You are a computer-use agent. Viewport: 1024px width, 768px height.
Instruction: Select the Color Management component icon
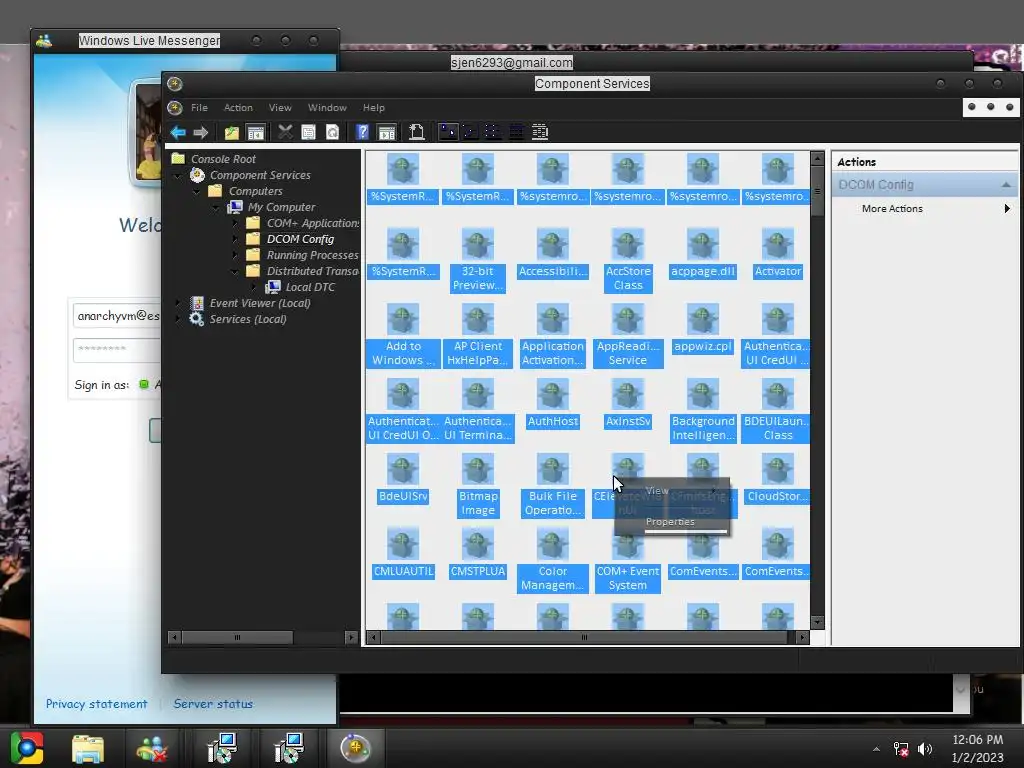pyautogui.click(x=552, y=560)
